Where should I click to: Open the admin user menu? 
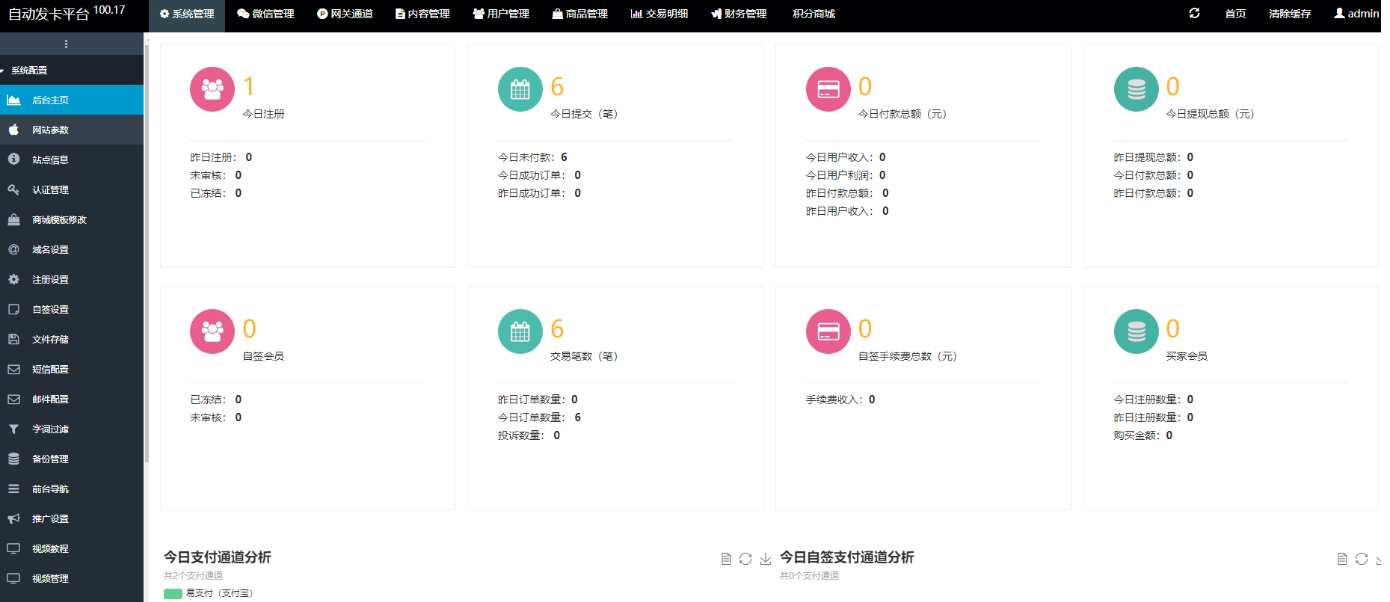[1357, 15]
